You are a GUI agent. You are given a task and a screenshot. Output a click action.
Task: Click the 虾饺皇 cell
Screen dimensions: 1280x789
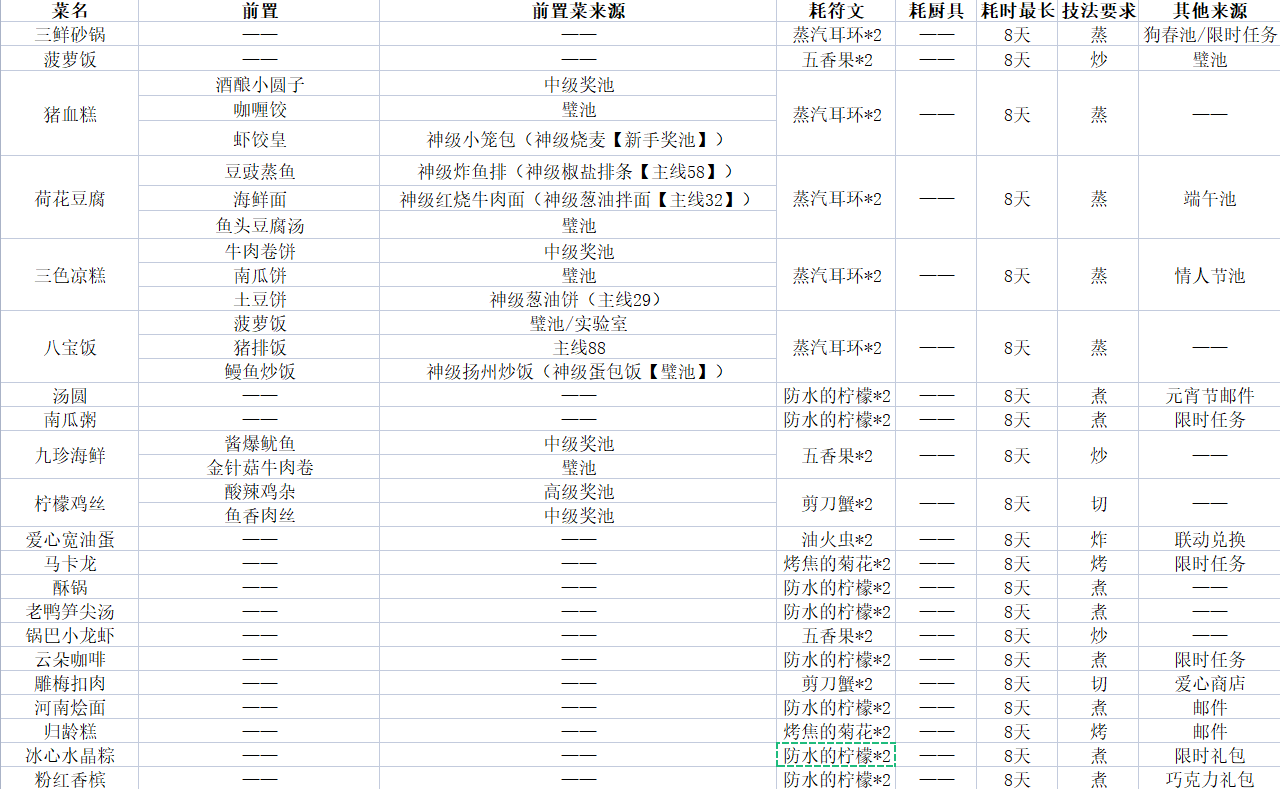[x=260, y=139]
